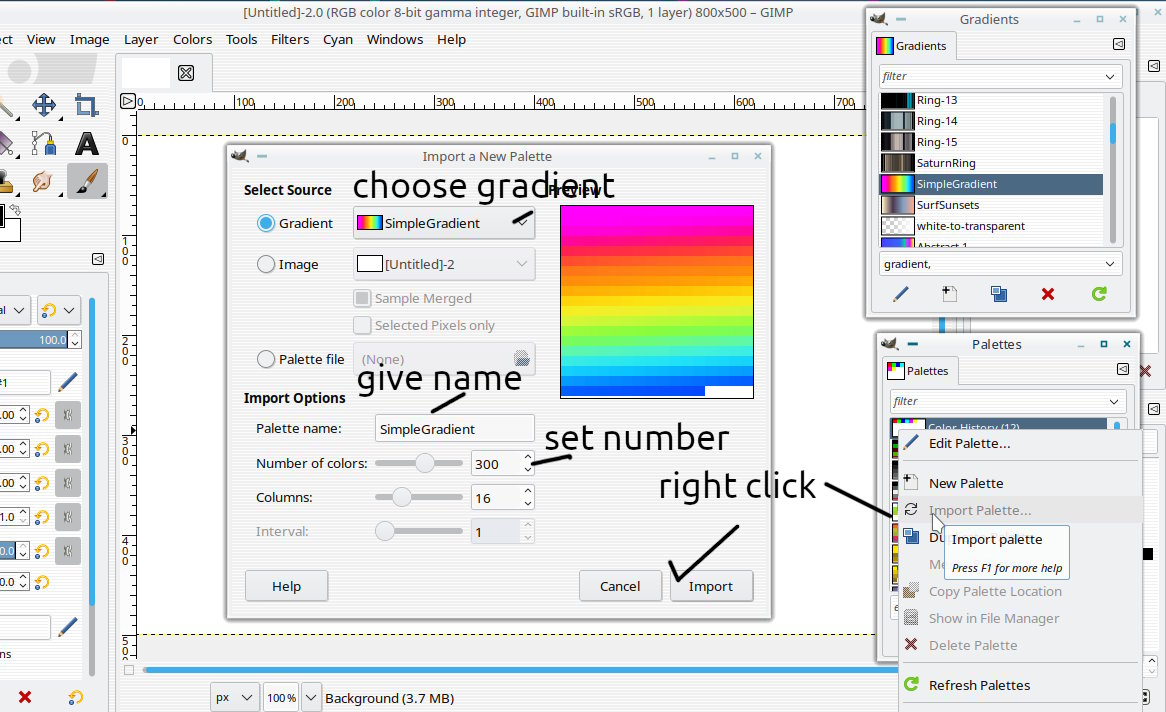
Task: Select the Image source radio button
Action: click(x=265, y=264)
